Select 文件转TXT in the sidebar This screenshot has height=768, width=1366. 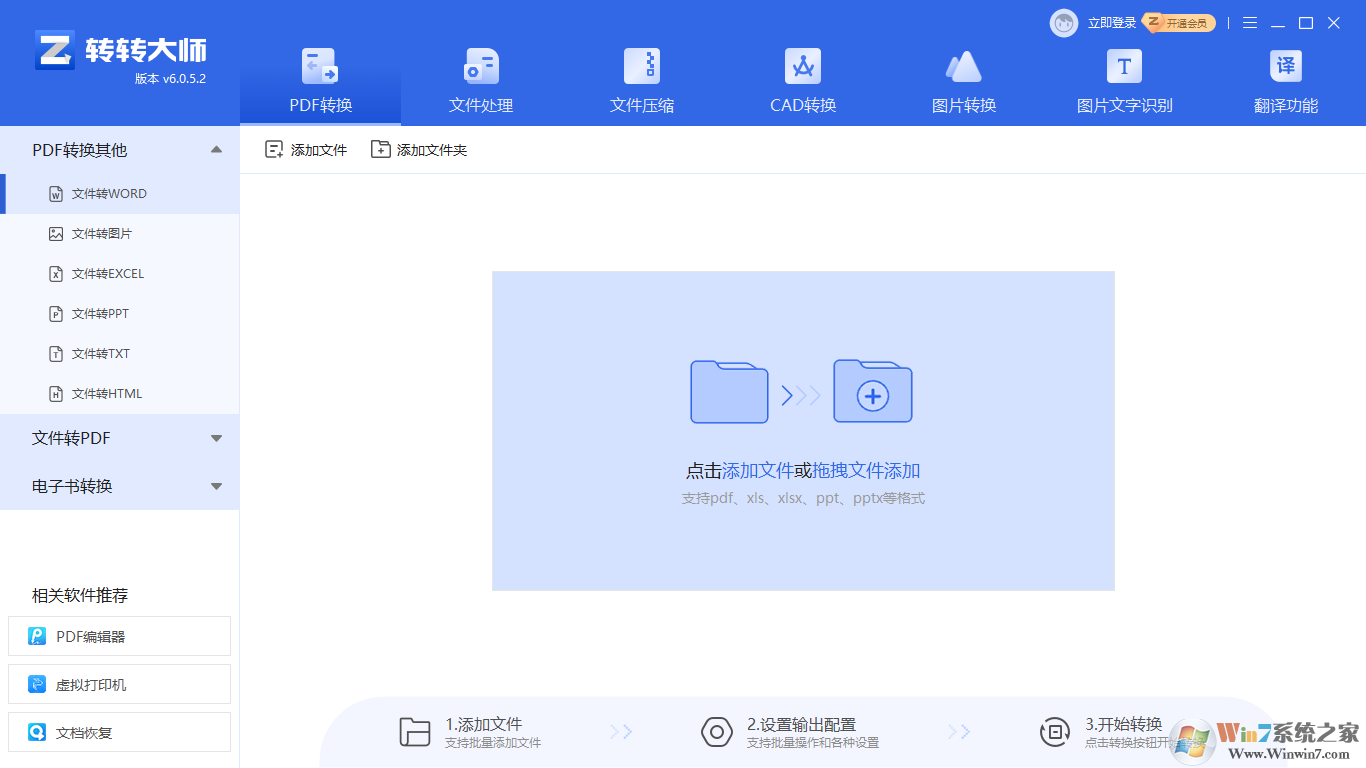click(x=120, y=354)
